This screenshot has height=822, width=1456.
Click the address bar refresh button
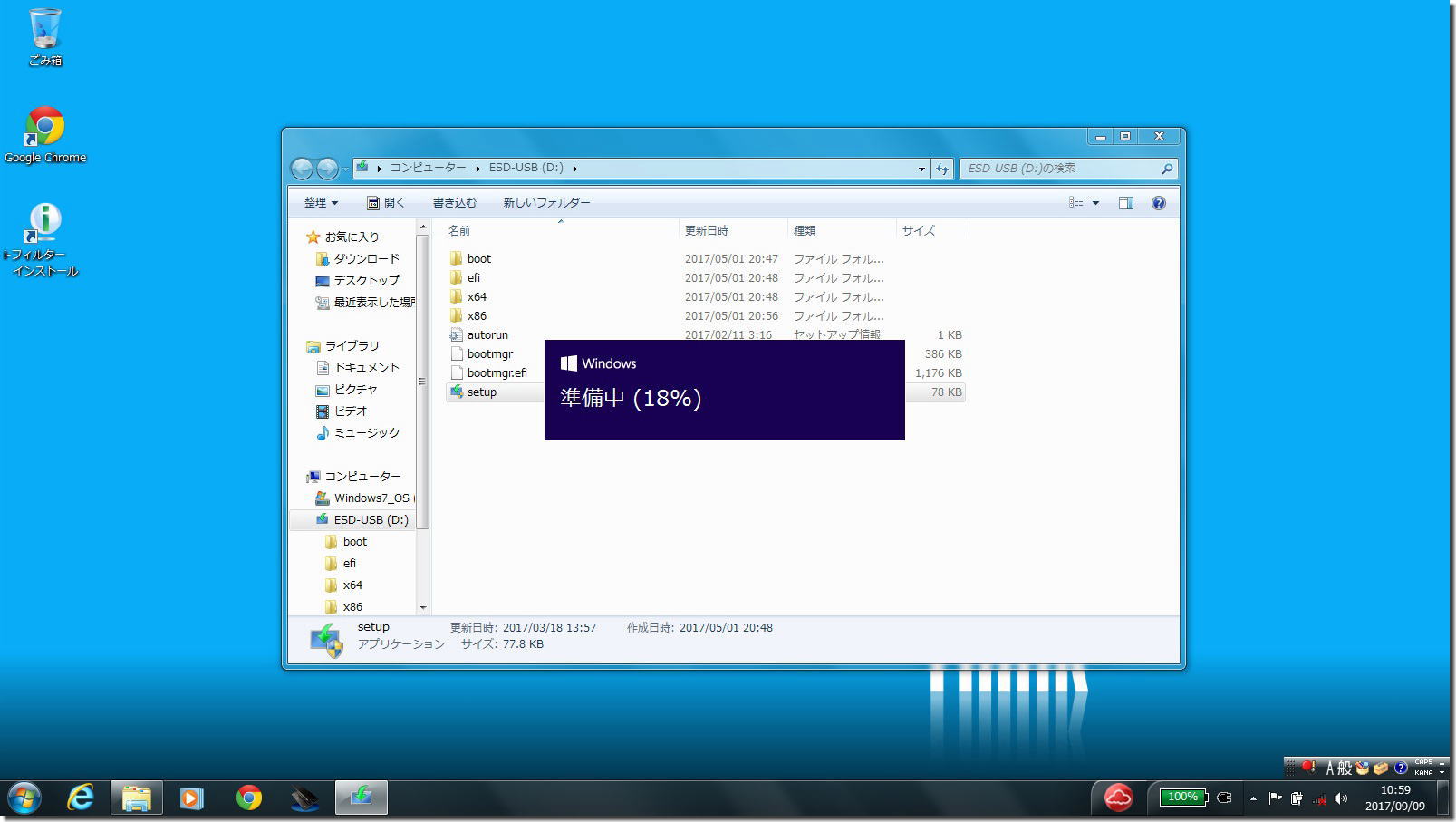point(942,169)
